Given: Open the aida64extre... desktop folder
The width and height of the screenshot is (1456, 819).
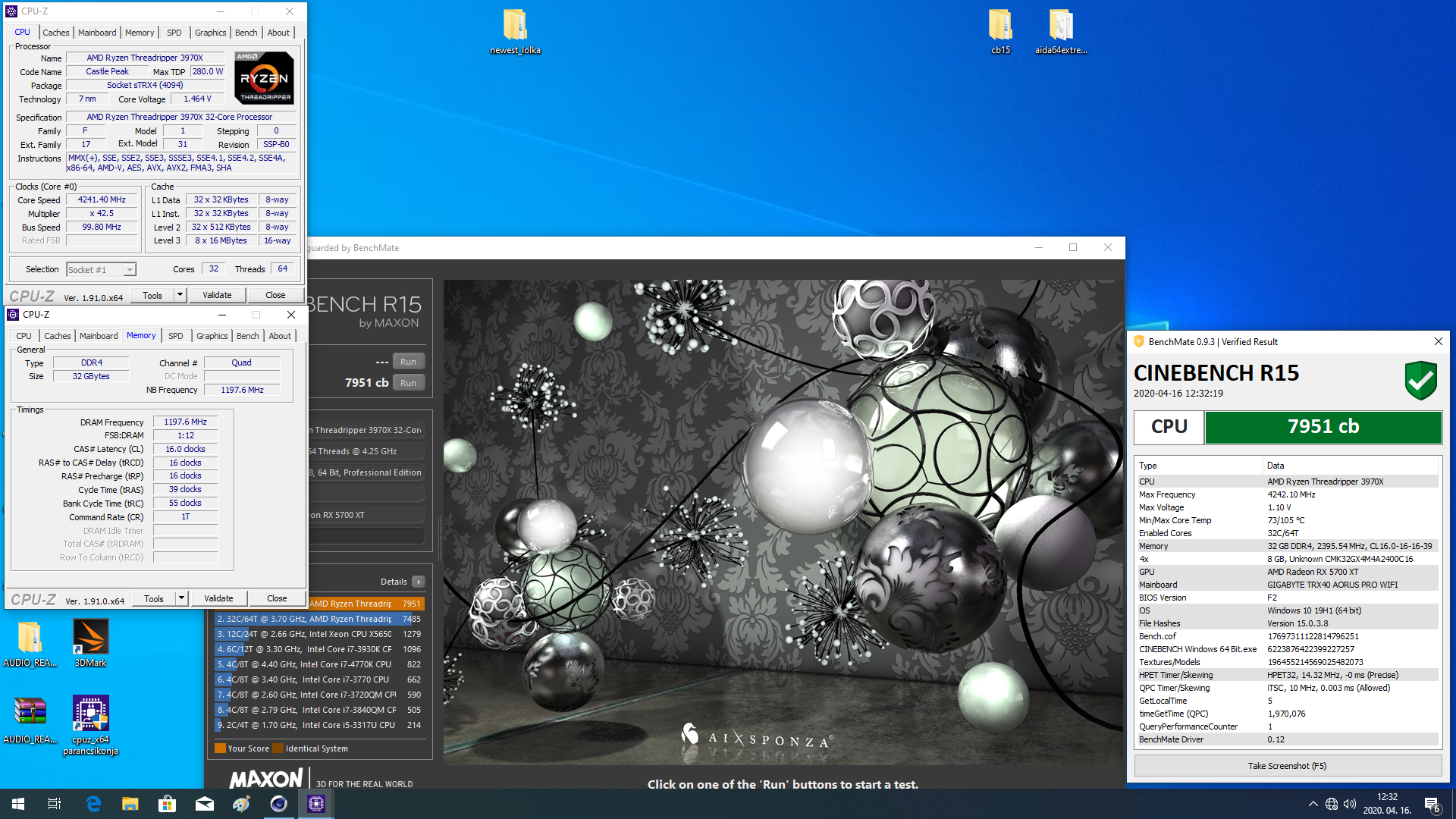Looking at the screenshot, I should (1061, 32).
